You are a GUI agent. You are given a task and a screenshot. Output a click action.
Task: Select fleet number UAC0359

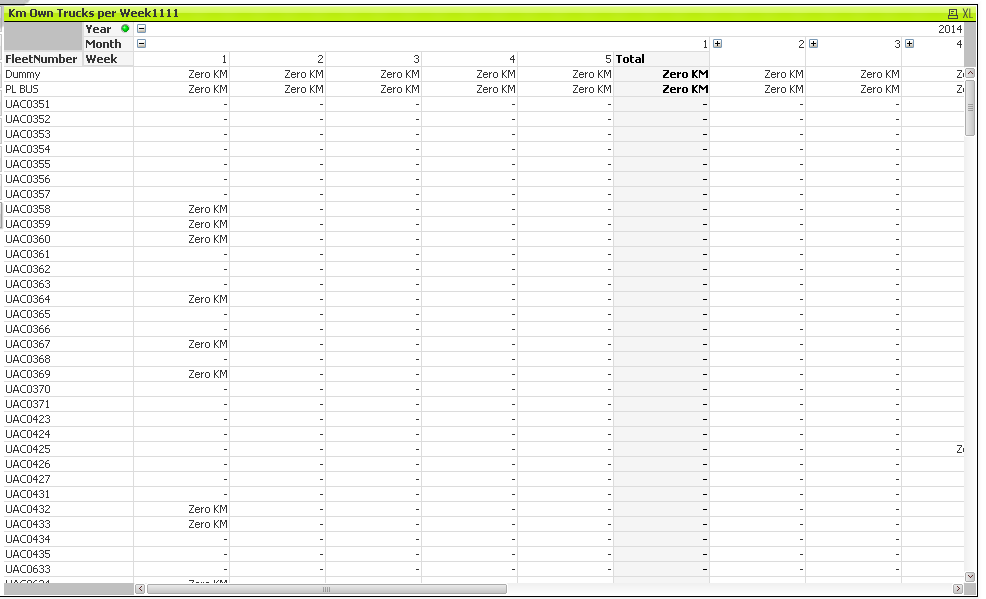(28, 224)
